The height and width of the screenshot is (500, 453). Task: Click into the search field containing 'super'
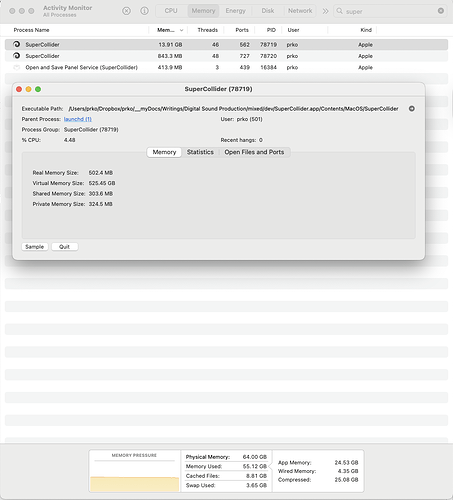point(390,11)
